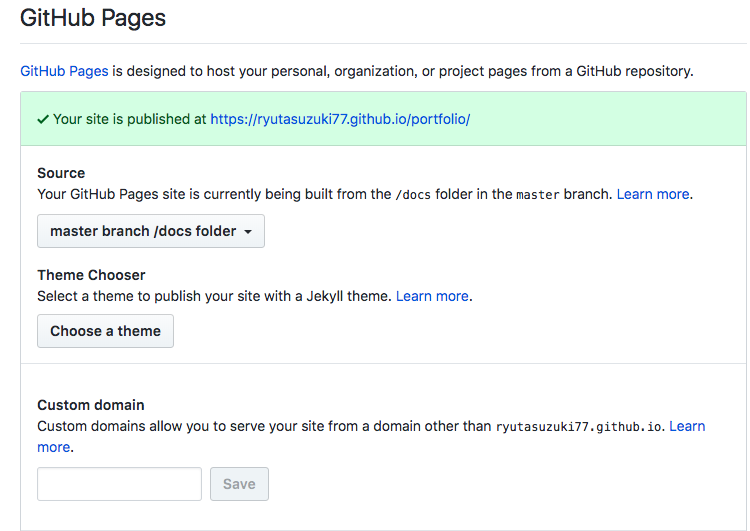Click the green checkmark icon in banner
This screenshot has width=750, height=531.
(x=43, y=119)
